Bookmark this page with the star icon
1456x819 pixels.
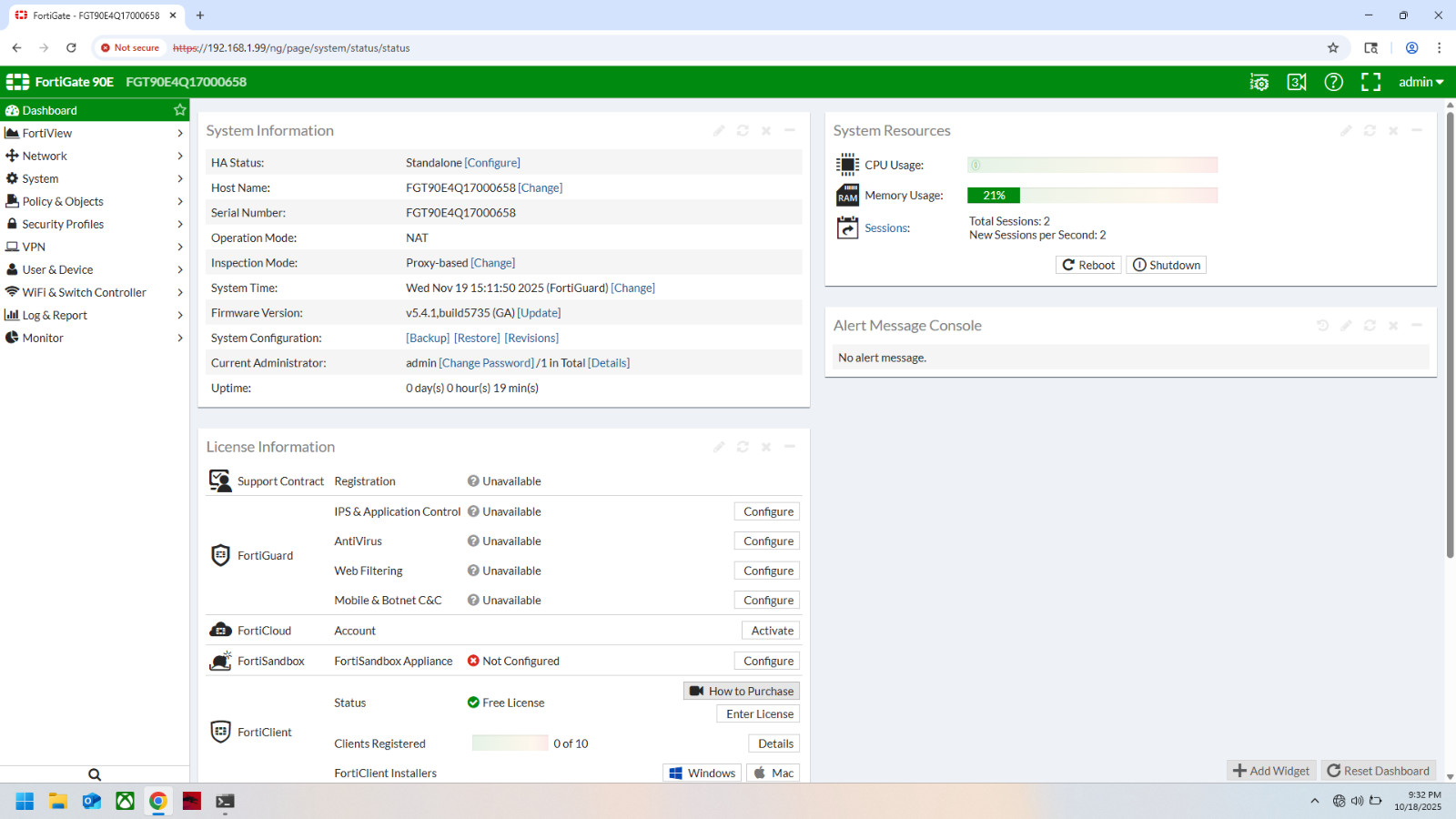tap(1333, 48)
